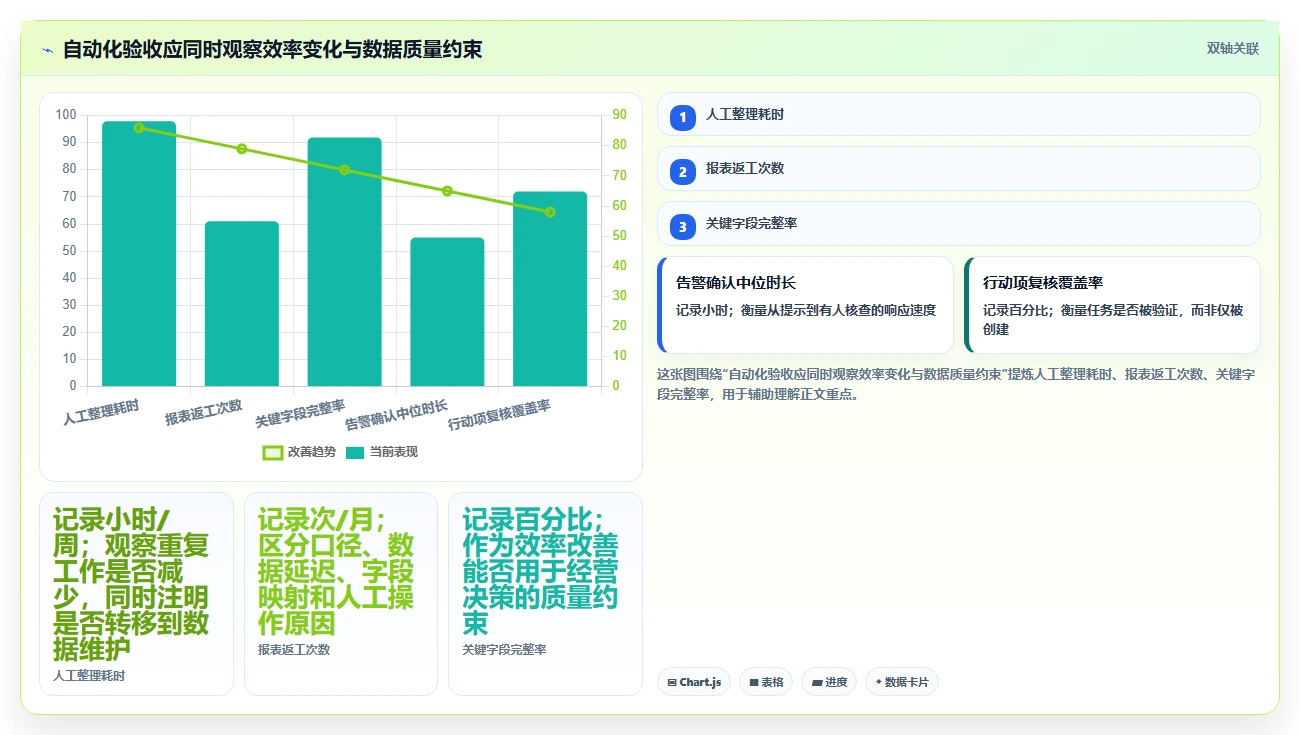The width and height of the screenshot is (1300, 735).
Task: Click trend line point above 人工整理耗时
Action: tap(139, 128)
